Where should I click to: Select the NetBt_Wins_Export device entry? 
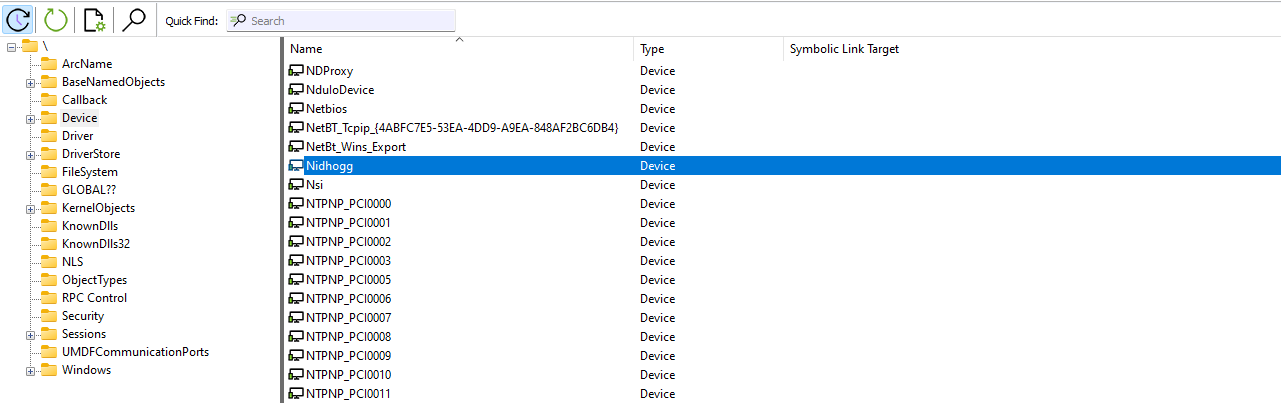pos(356,147)
